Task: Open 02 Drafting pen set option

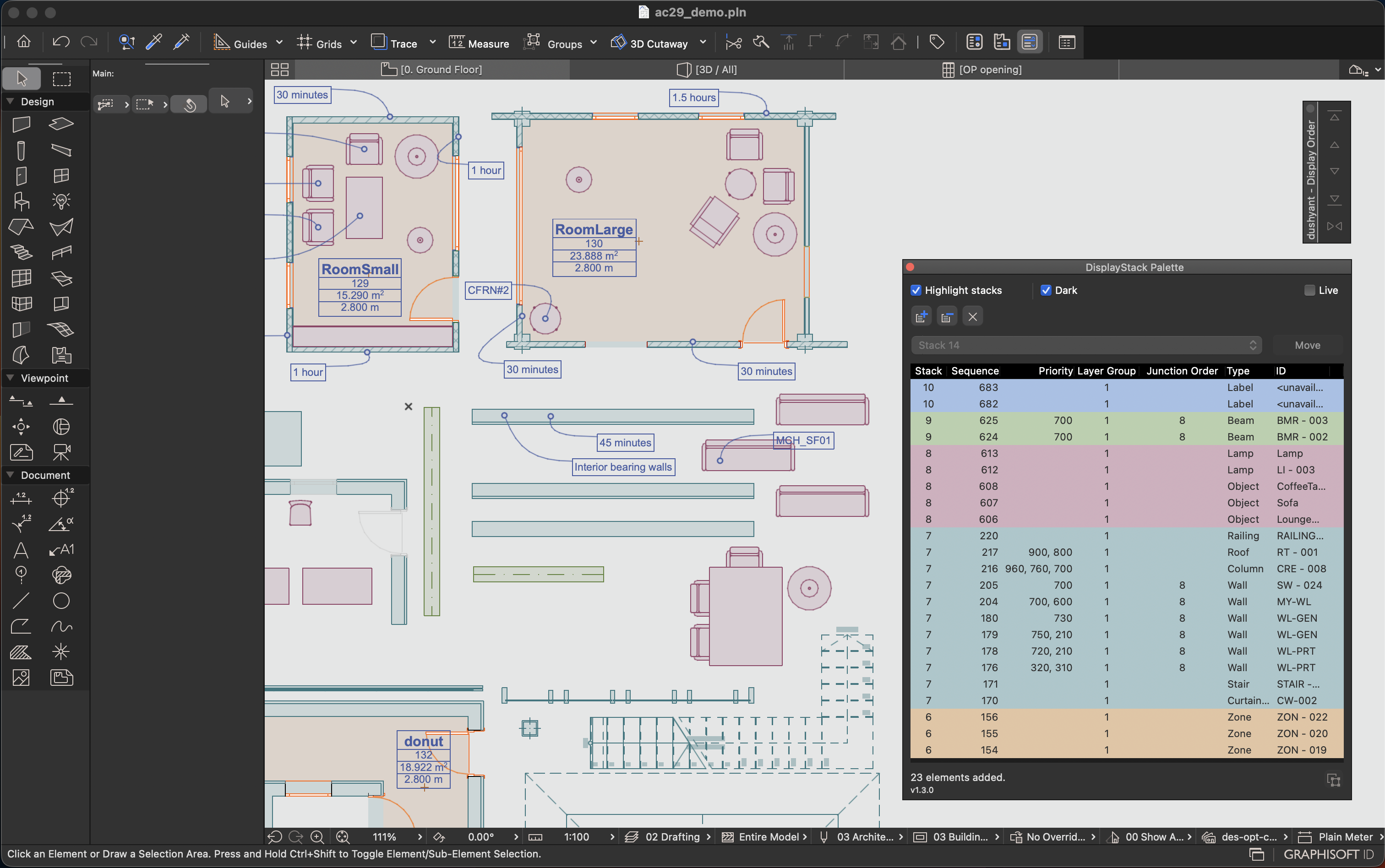Action: pyautogui.click(x=668, y=837)
